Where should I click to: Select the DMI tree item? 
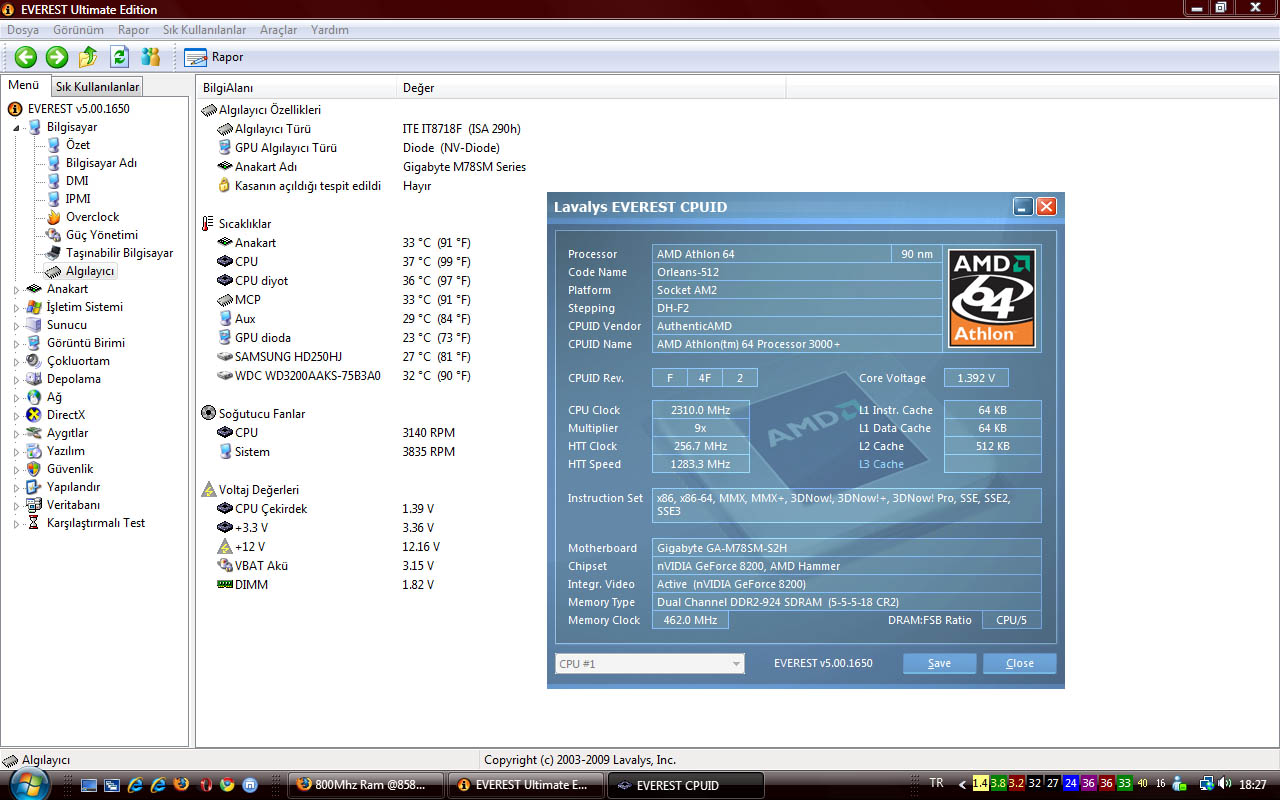77,181
